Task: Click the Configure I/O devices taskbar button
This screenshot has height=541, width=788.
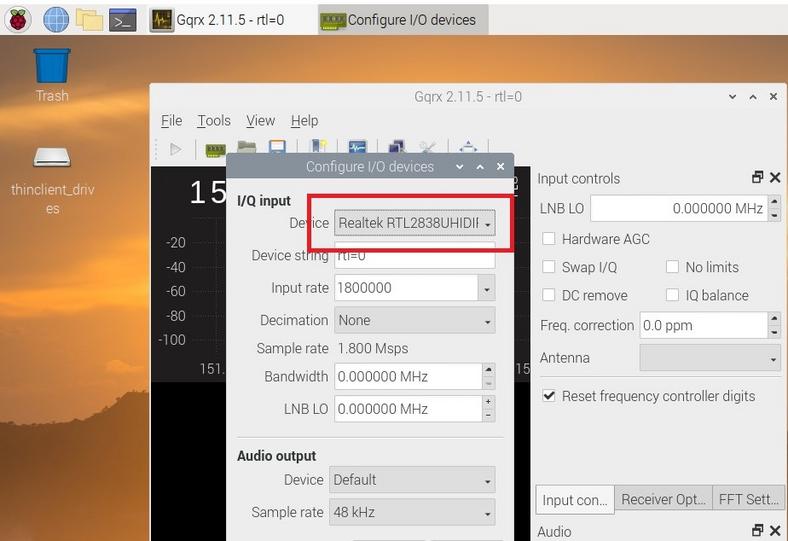Action: point(399,19)
